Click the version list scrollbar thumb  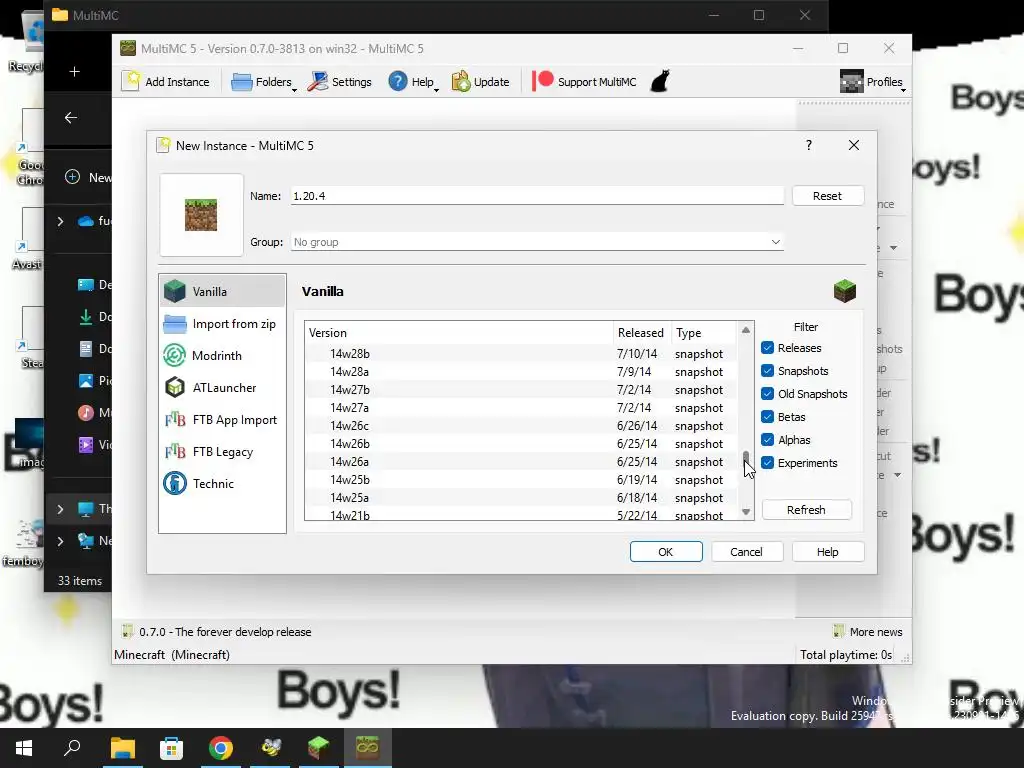pyautogui.click(x=746, y=456)
